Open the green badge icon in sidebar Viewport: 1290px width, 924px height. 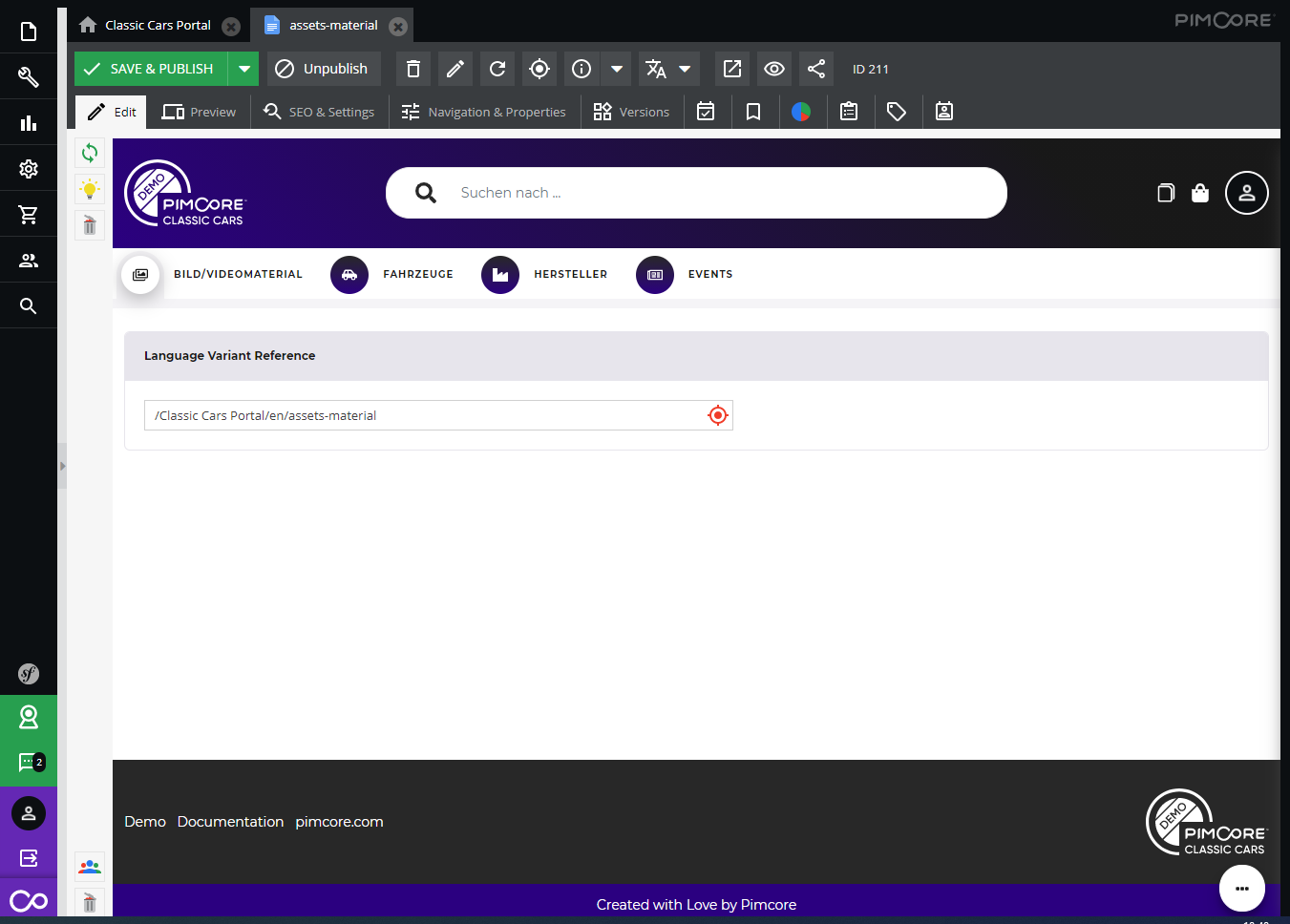29,717
